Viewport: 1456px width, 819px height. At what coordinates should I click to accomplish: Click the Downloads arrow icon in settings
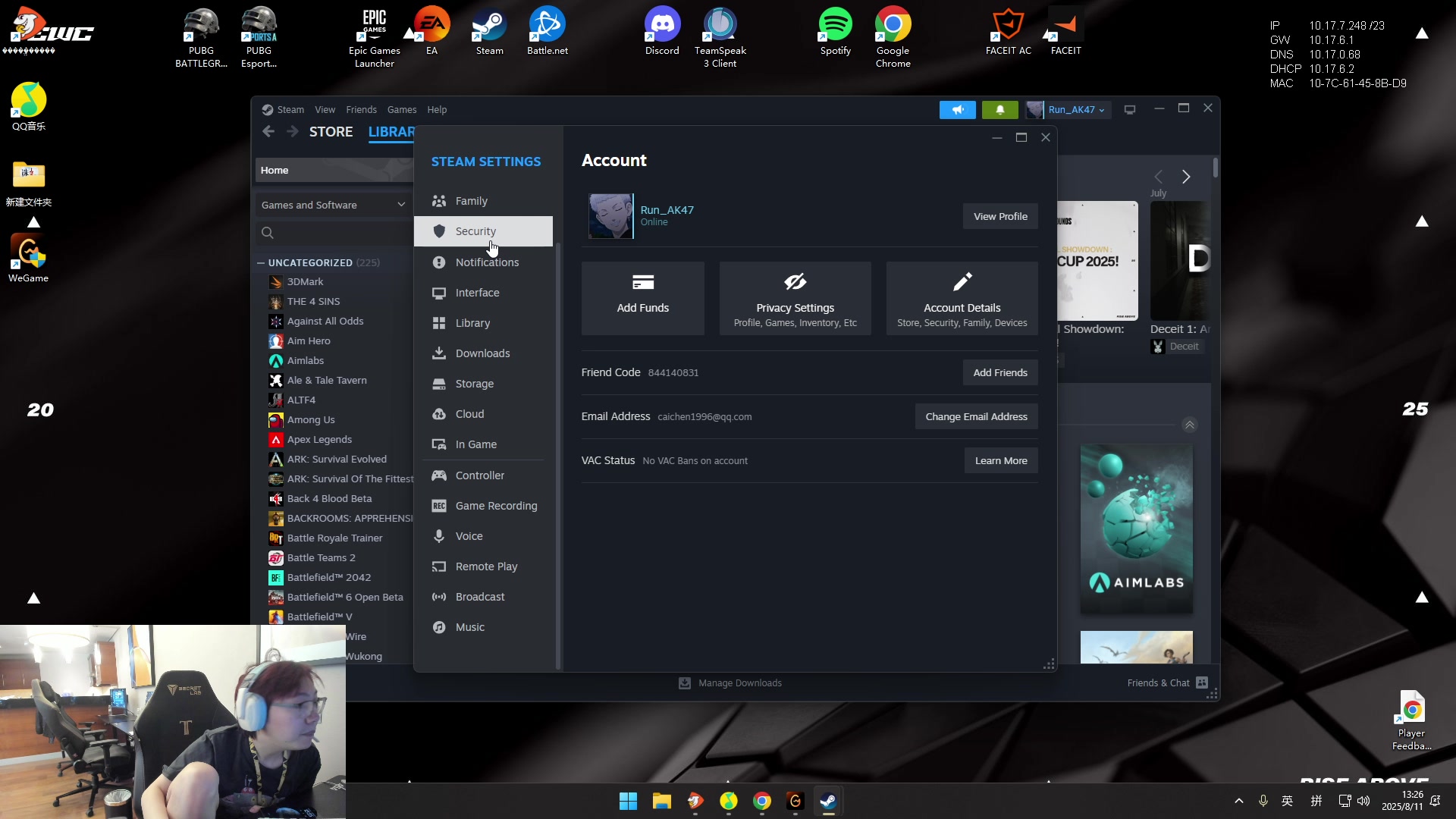tap(439, 353)
